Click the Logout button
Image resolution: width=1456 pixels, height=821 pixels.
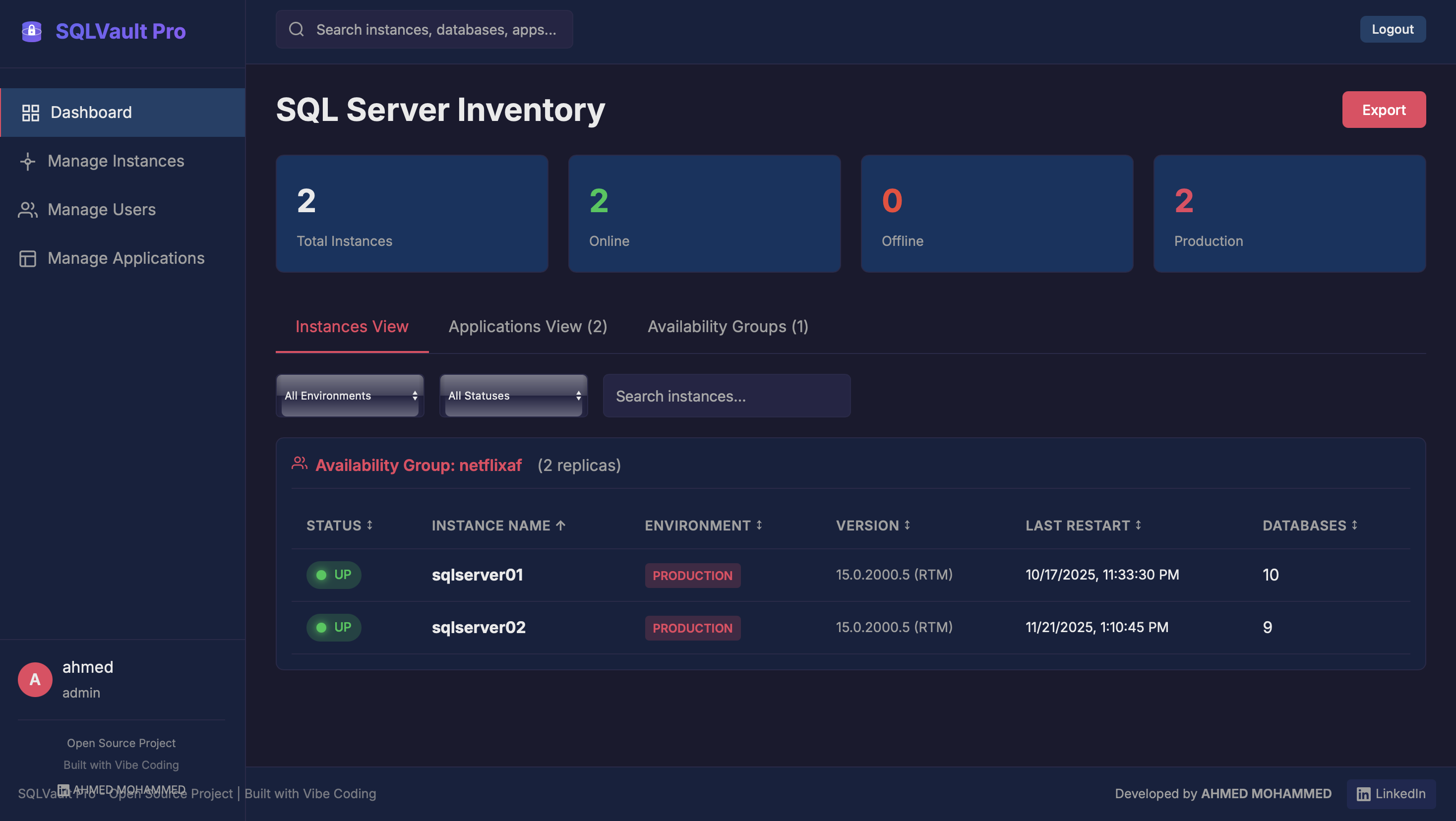[x=1392, y=29]
